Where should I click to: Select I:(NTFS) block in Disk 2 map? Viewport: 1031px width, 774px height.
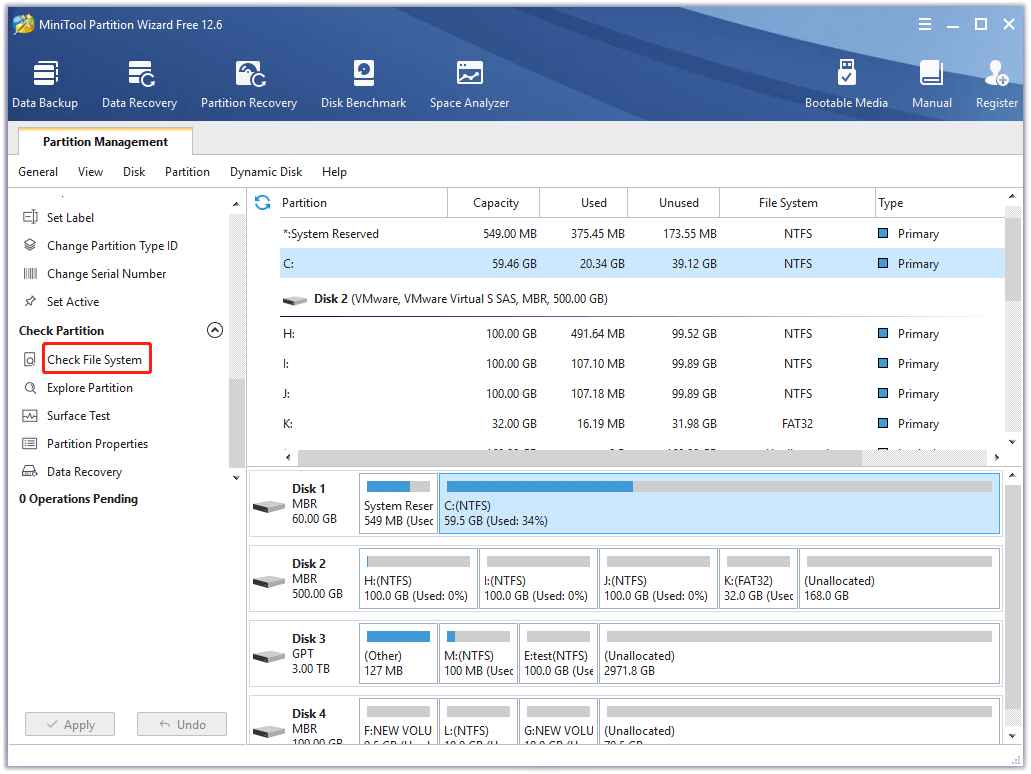click(538, 579)
